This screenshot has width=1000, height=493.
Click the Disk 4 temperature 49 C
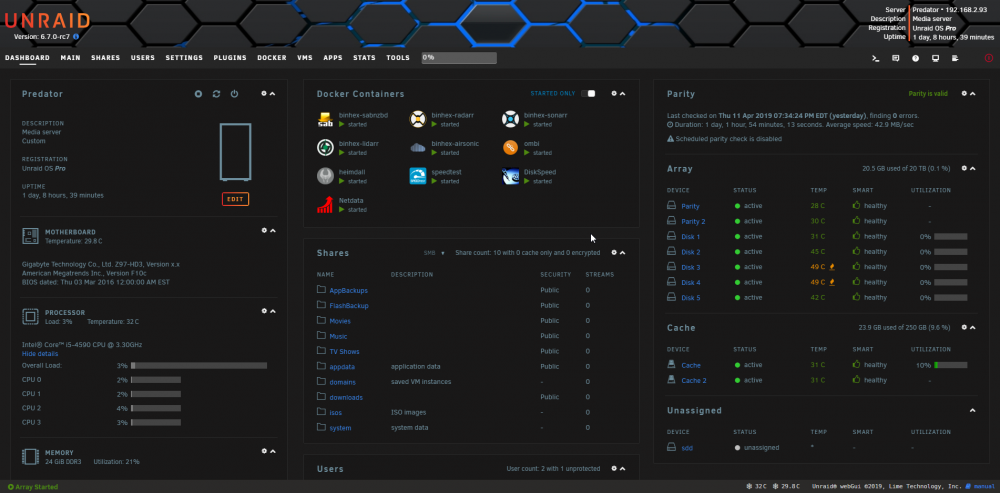(818, 282)
